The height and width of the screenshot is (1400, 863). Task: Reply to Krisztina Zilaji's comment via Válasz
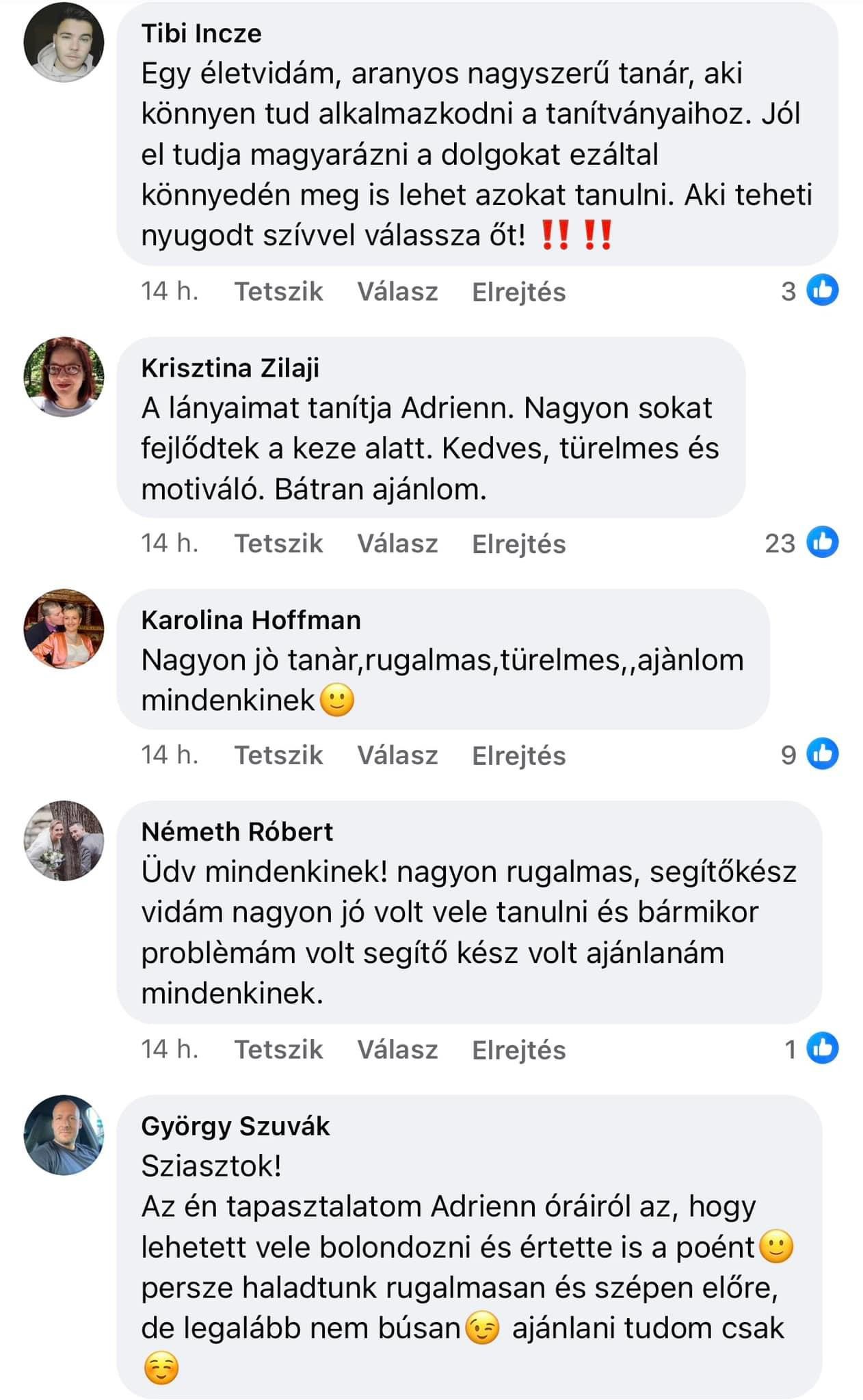pyautogui.click(x=397, y=544)
